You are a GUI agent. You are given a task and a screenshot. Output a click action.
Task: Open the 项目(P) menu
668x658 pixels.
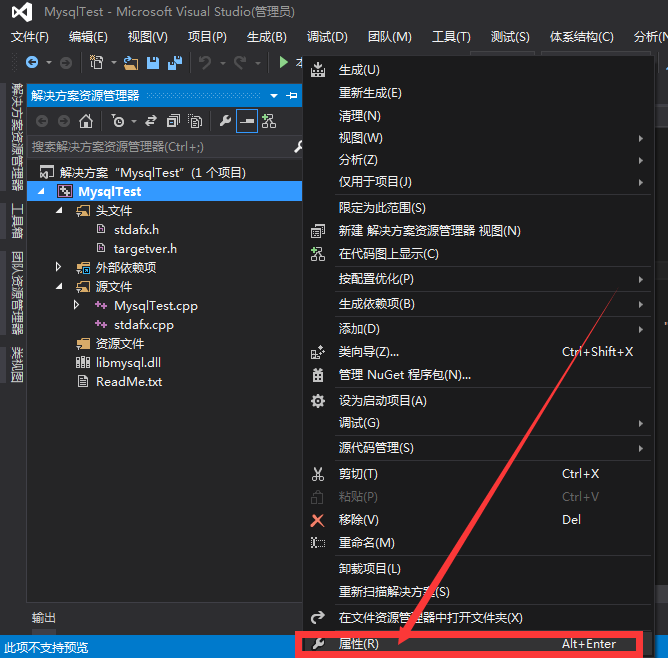pyautogui.click(x=207, y=37)
